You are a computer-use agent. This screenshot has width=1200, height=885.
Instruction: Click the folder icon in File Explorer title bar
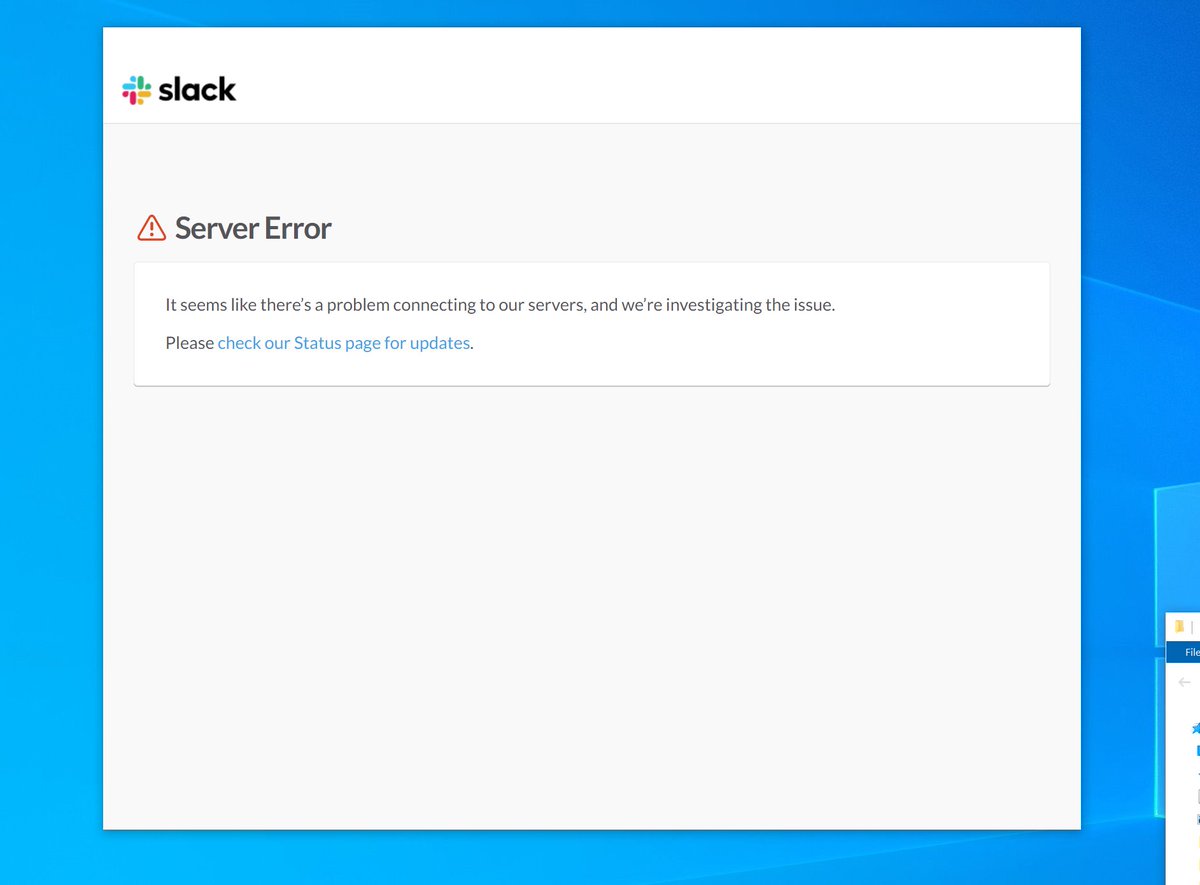pos(1179,626)
